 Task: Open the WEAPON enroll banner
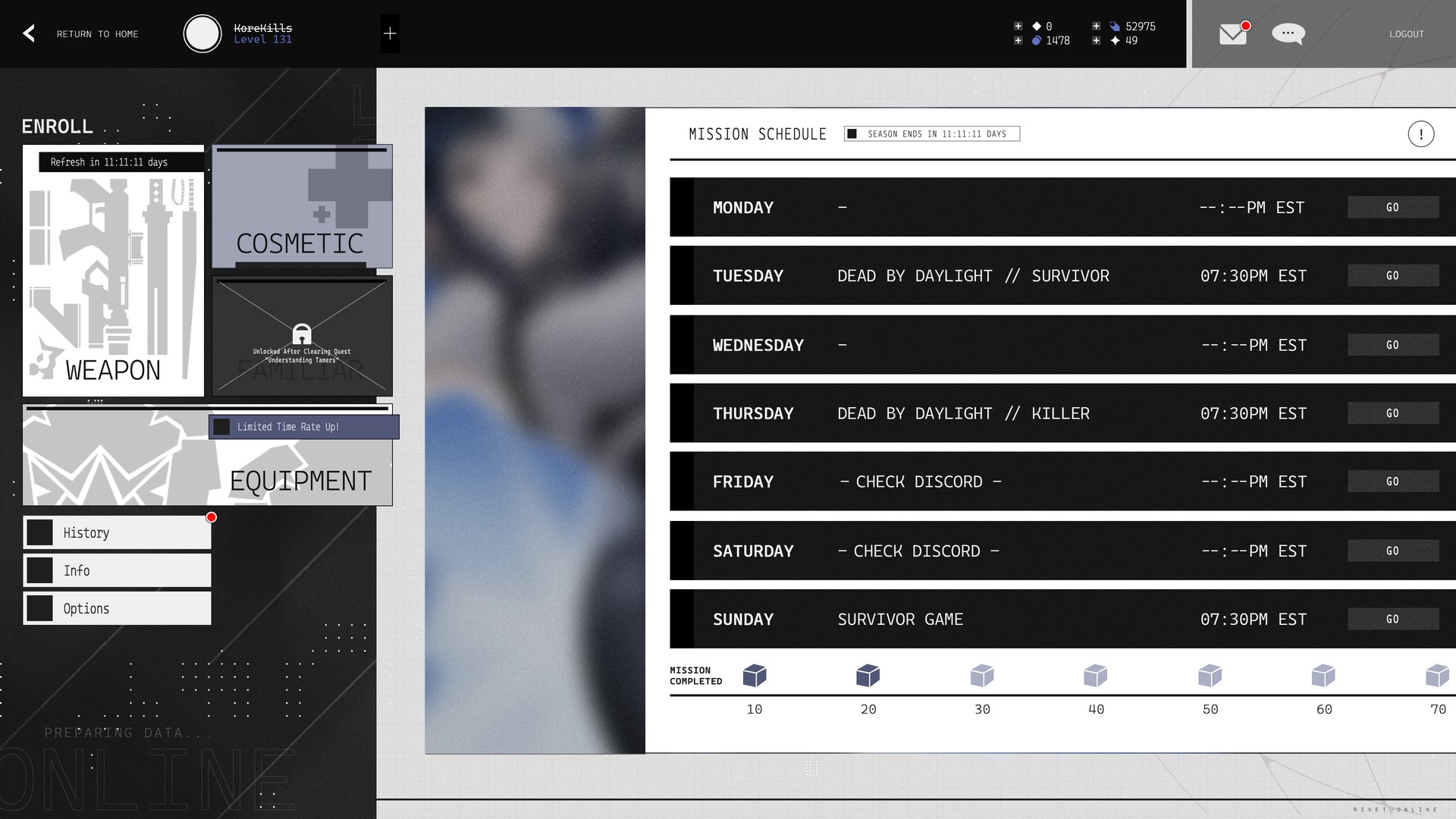113,271
